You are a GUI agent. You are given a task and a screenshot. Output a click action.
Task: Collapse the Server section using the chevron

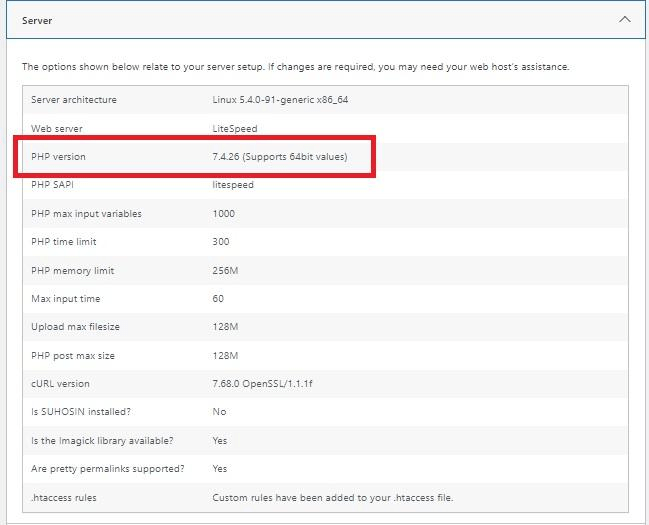(x=625, y=19)
